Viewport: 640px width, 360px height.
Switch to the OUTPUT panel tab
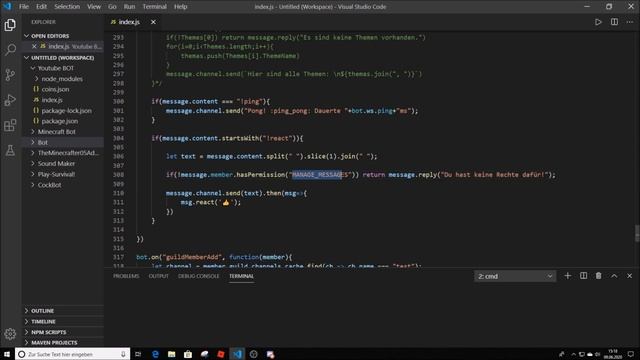[159, 276]
